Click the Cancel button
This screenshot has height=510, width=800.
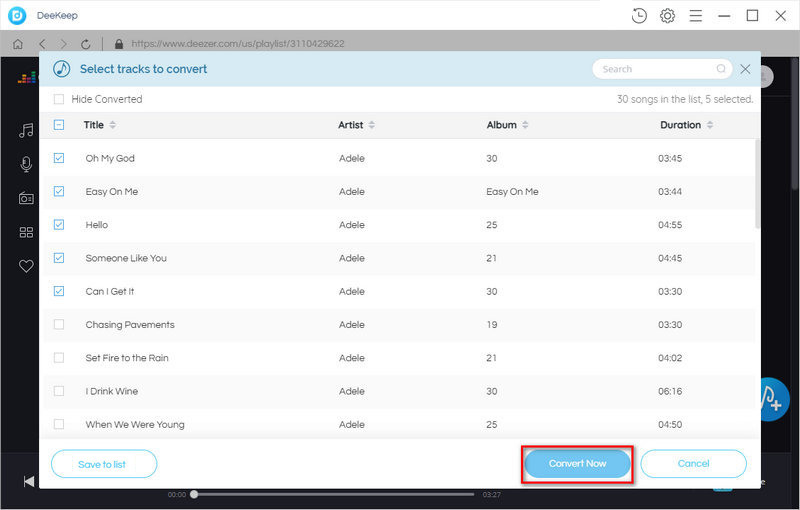click(x=693, y=464)
